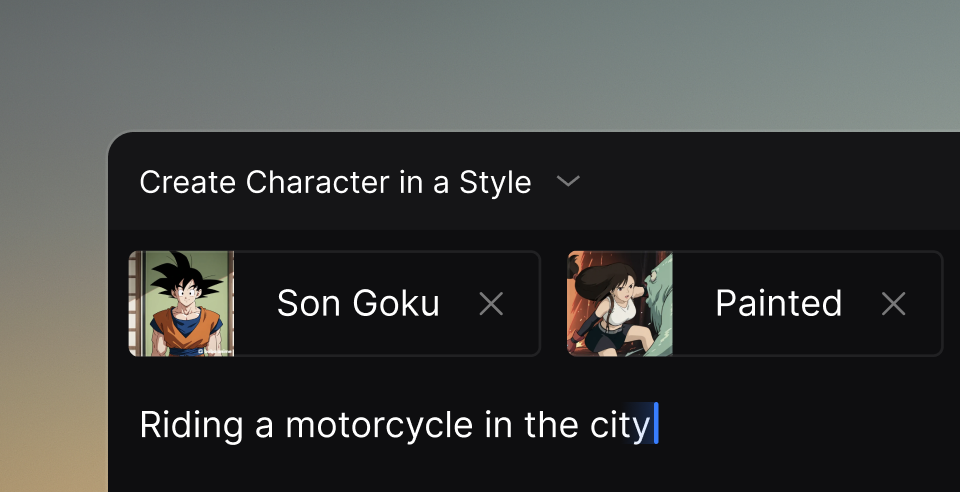This screenshot has width=960, height=492.
Task: Click the letter "a" after Riding
Action: (x=264, y=427)
